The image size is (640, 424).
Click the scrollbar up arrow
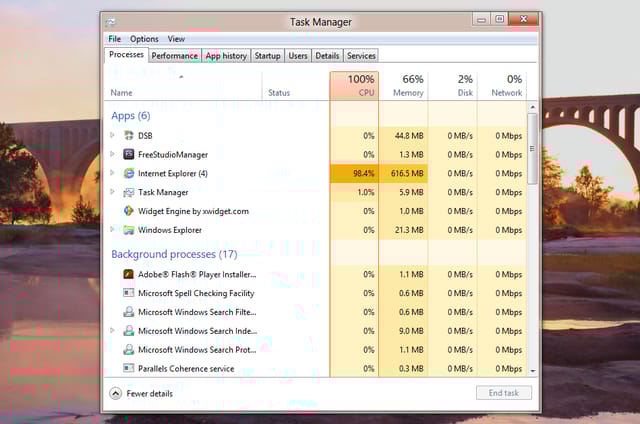(532, 107)
